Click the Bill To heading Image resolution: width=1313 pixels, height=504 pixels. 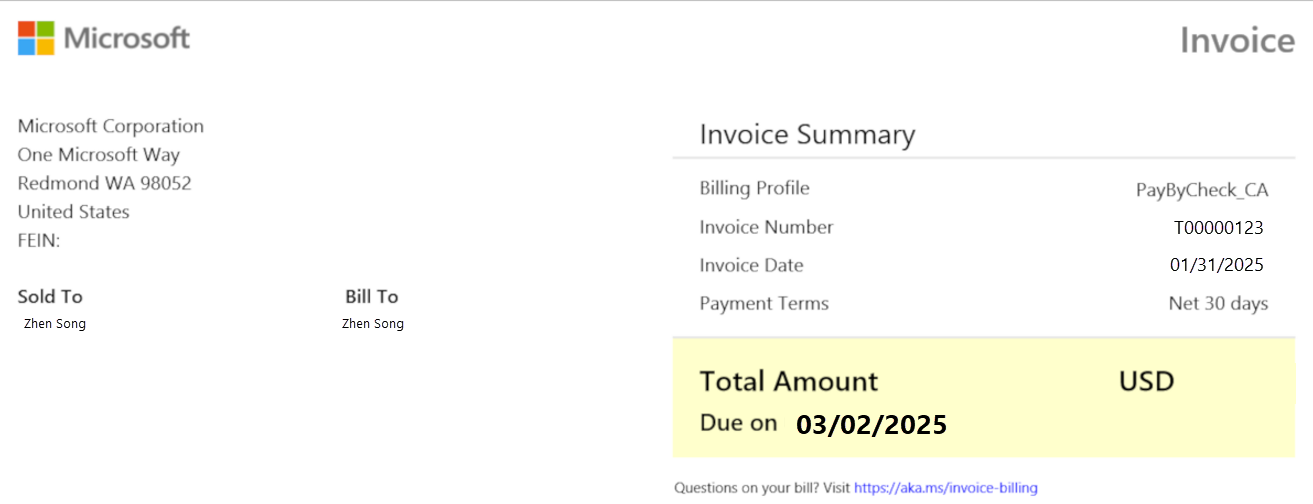click(x=372, y=296)
